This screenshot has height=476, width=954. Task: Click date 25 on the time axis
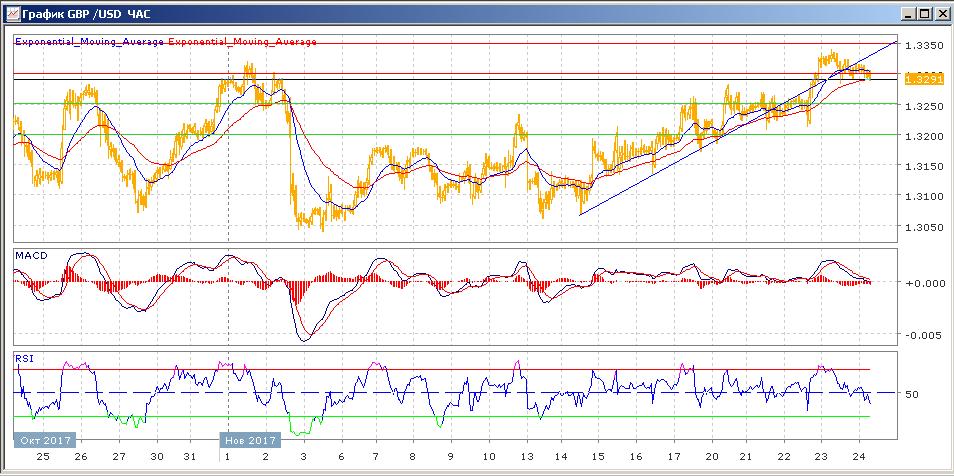coord(44,457)
